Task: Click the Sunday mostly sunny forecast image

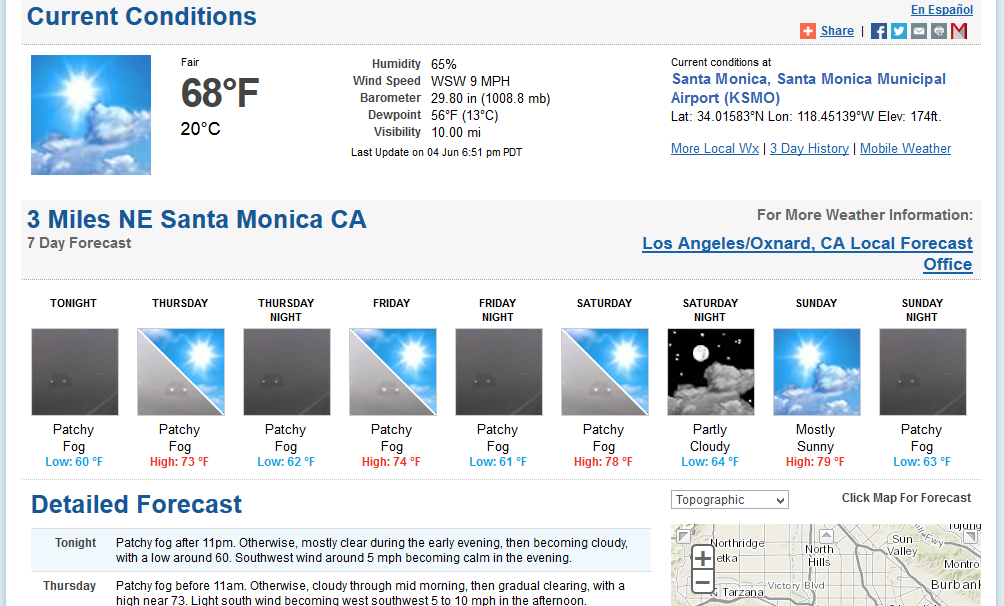Action: [x=816, y=372]
